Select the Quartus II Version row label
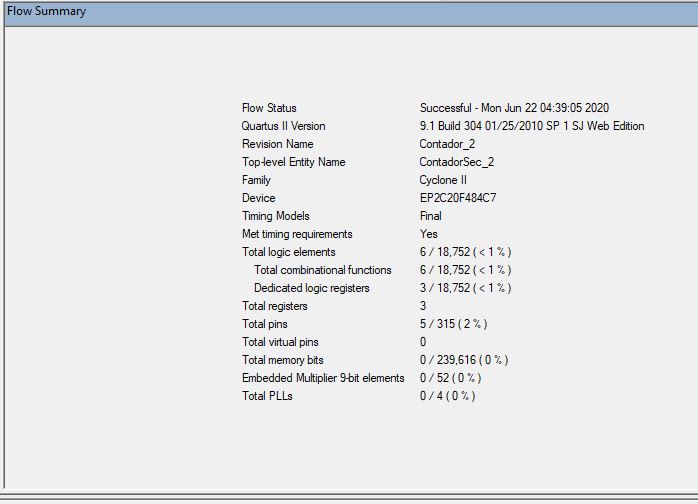This screenshot has height=504, width=698. tap(283, 126)
